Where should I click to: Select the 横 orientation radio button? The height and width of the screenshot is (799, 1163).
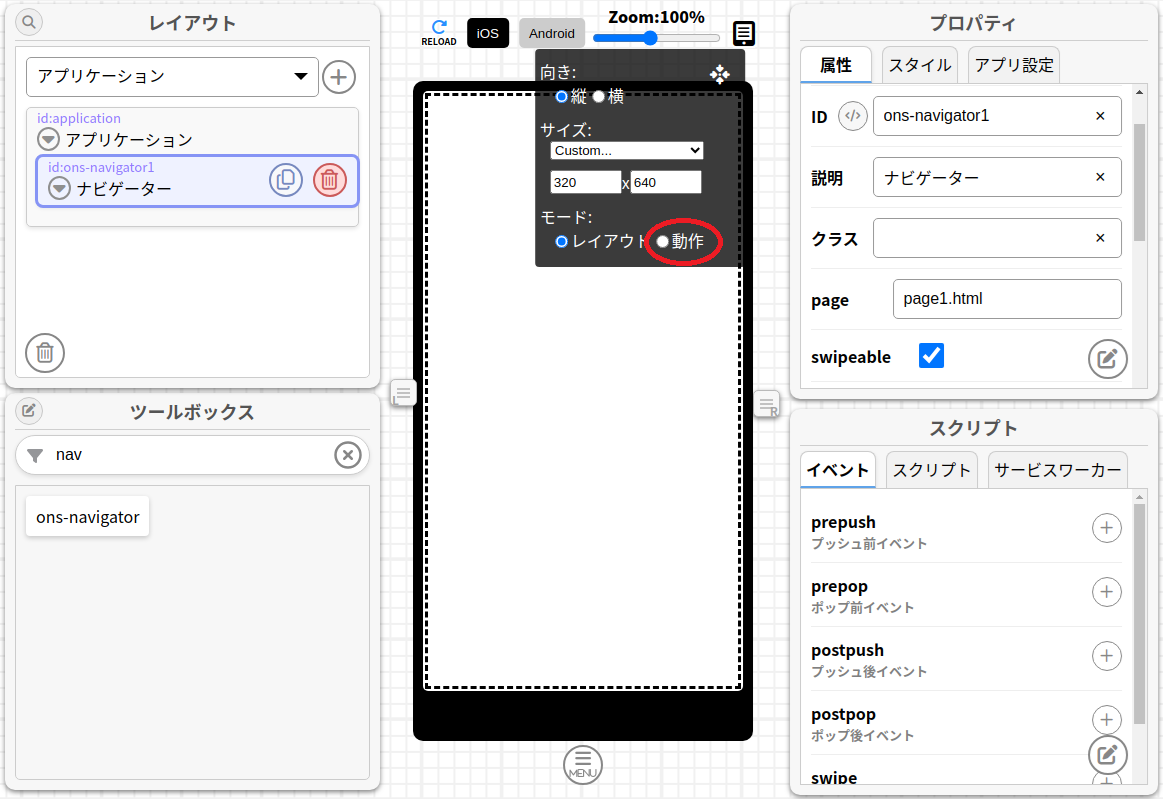pos(599,97)
